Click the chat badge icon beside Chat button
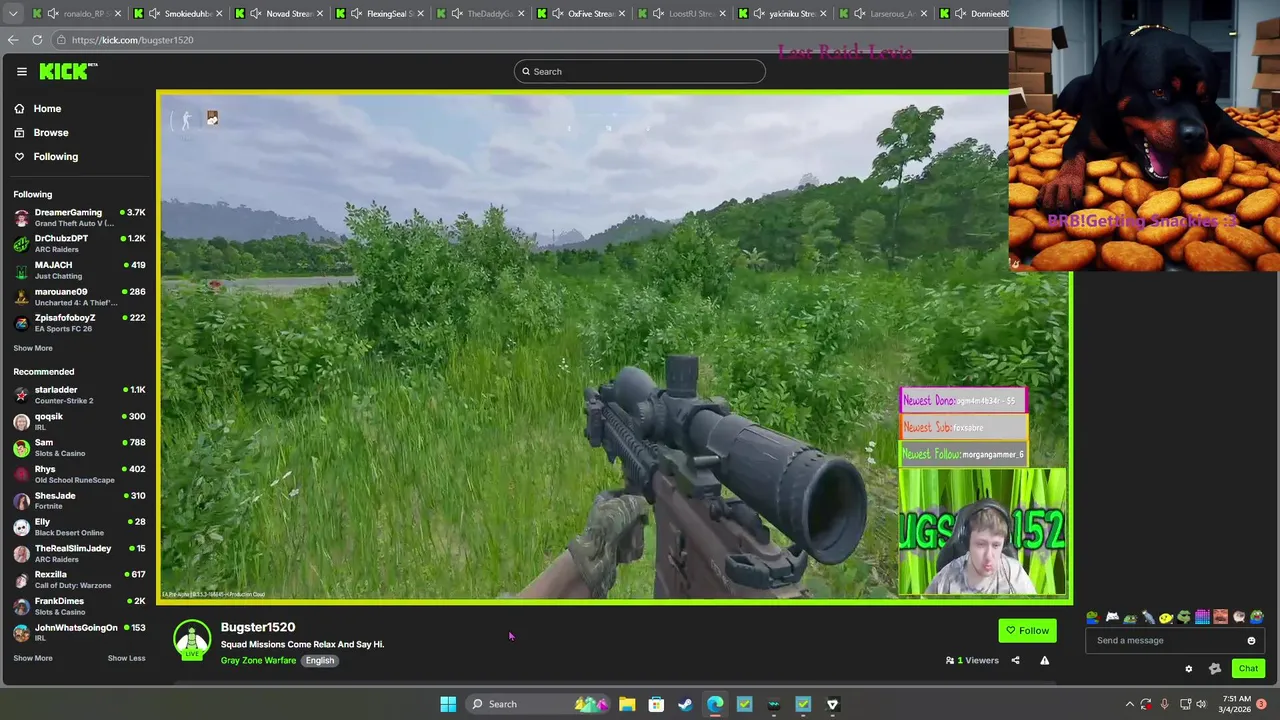 (x=1215, y=669)
